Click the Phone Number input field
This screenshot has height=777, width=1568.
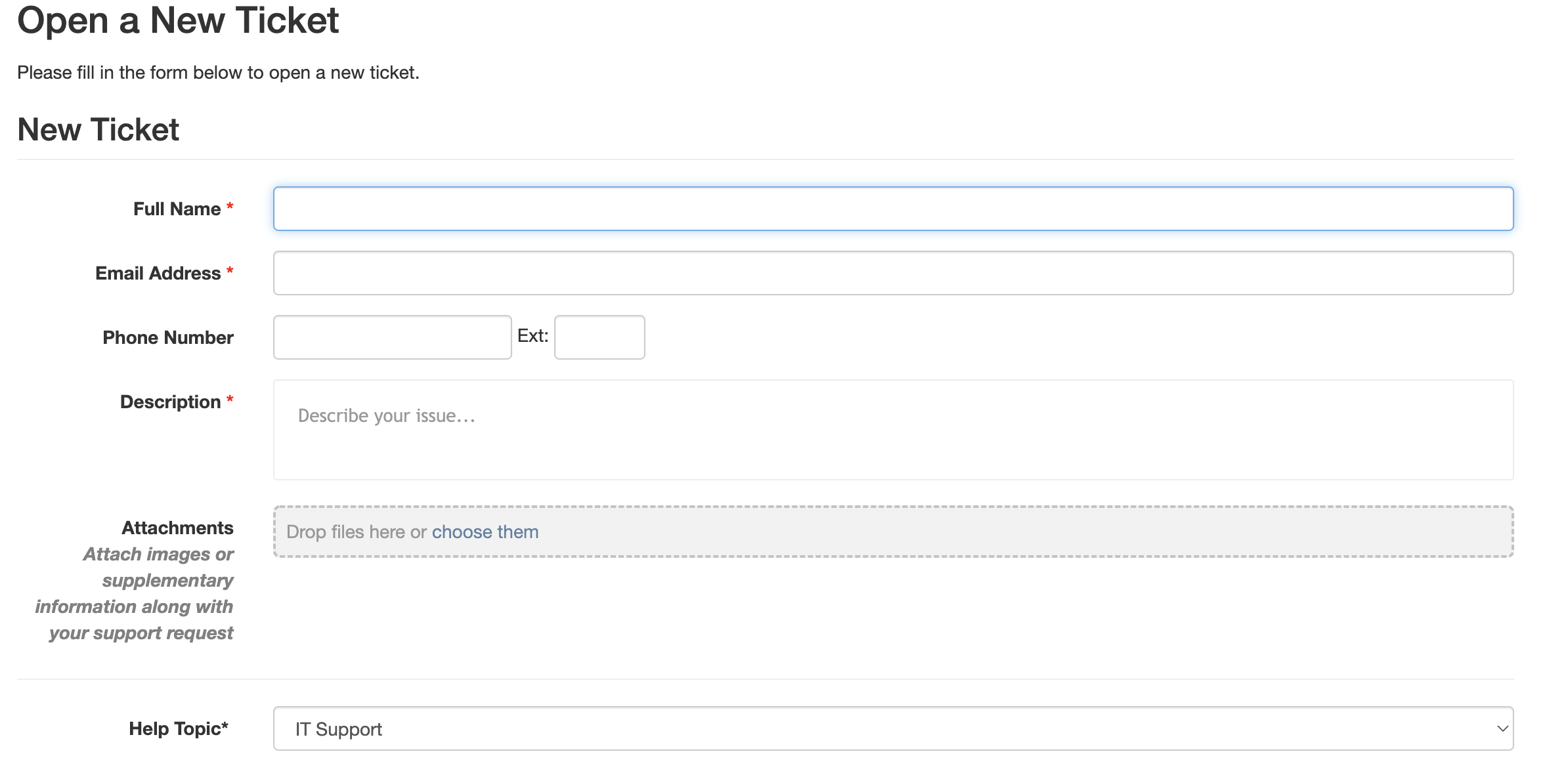click(392, 337)
